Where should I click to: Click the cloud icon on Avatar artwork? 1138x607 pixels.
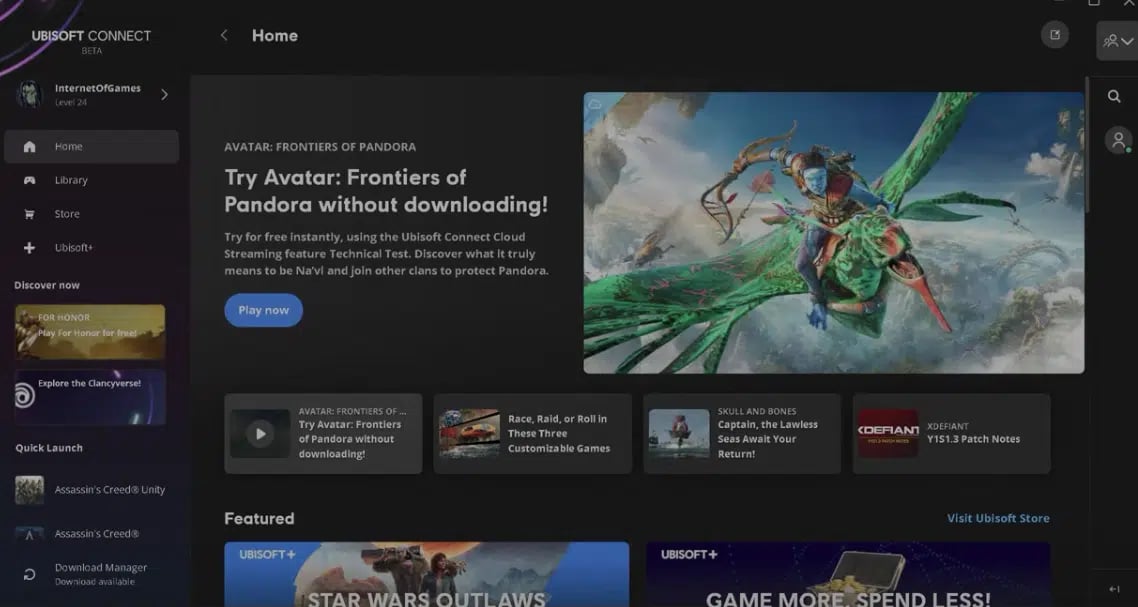tap(595, 104)
